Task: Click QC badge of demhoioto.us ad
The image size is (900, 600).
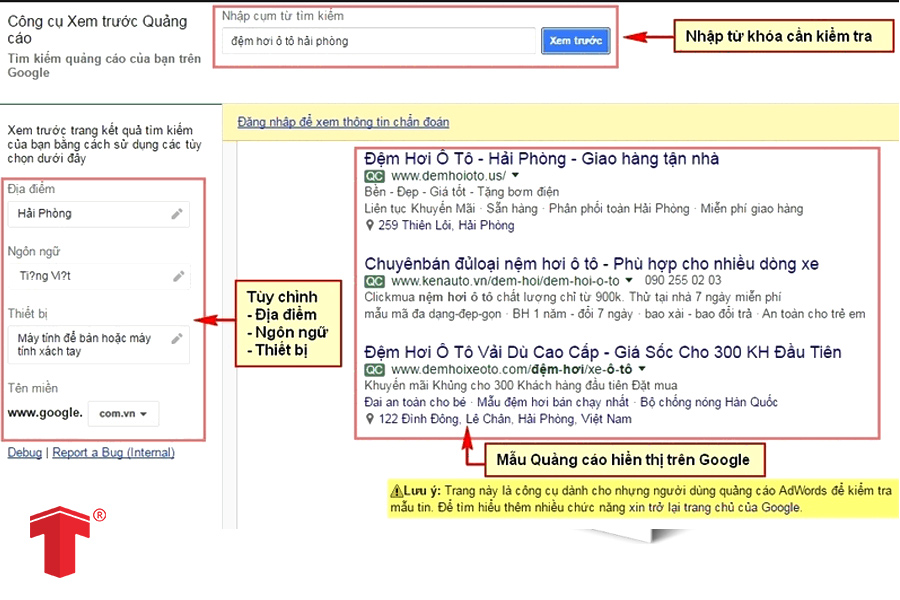Action: (374, 176)
